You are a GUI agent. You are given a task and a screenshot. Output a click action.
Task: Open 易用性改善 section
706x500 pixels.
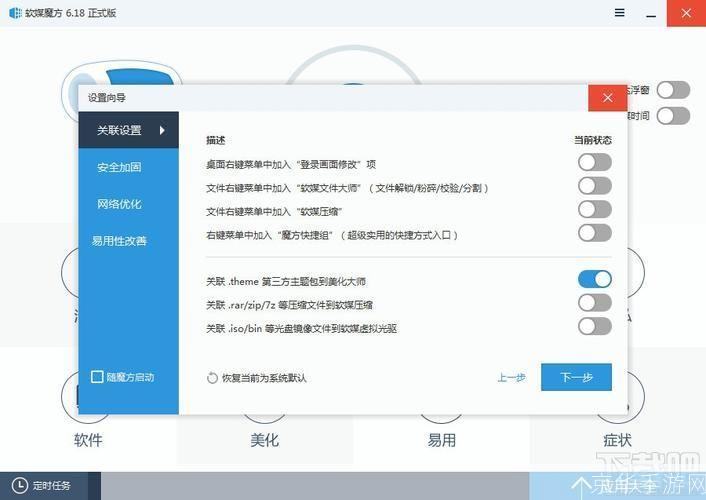coord(119,241)
